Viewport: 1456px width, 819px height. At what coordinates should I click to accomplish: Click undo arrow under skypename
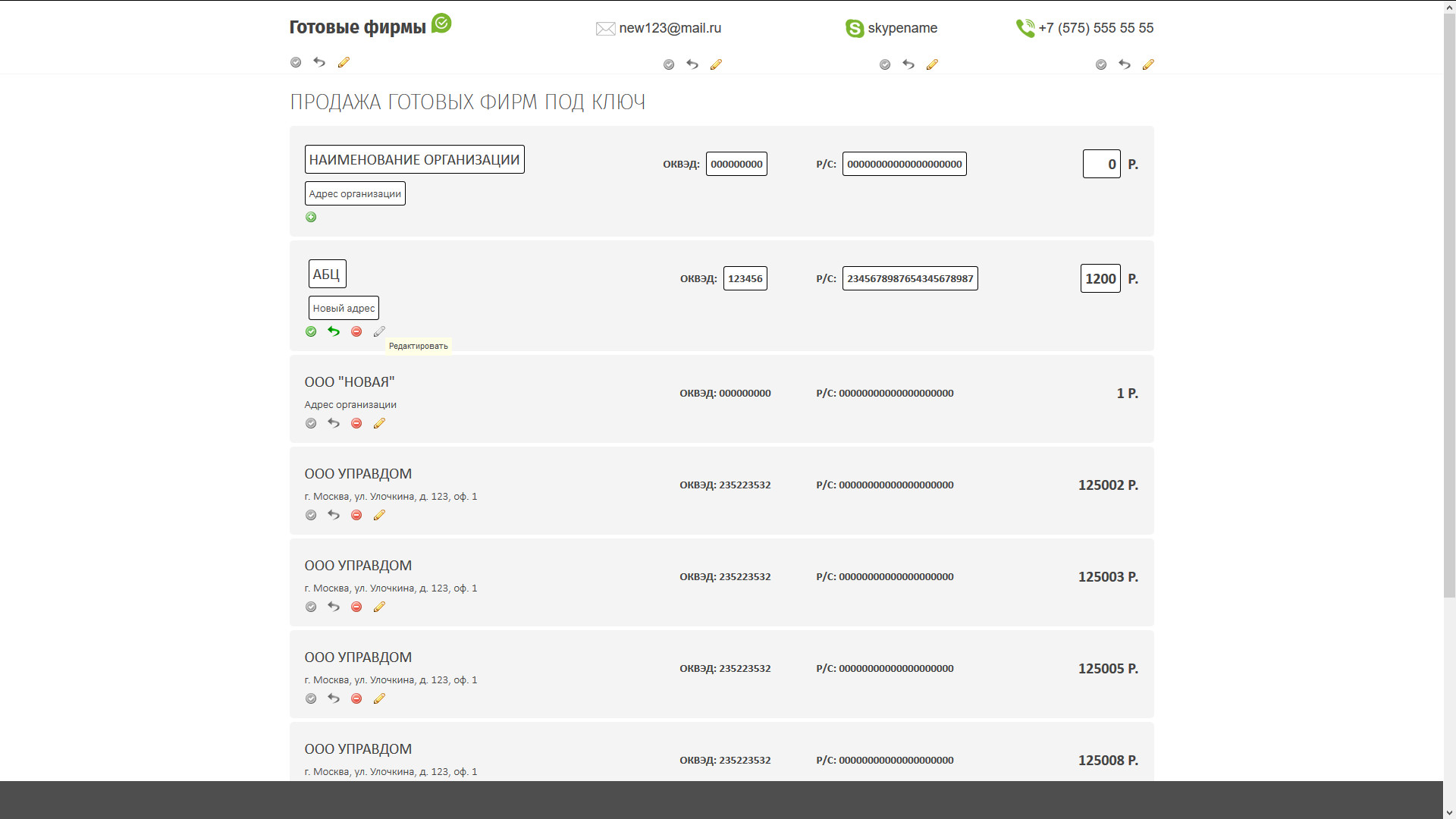point(908,64)
